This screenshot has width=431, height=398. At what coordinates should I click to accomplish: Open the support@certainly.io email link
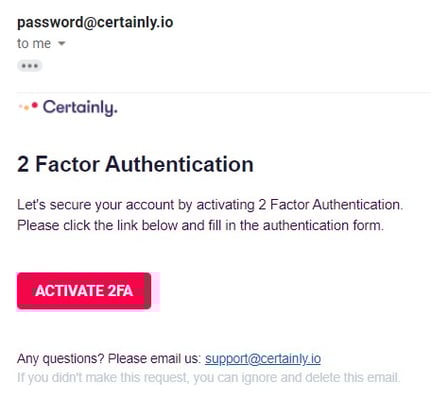point(263,359)
